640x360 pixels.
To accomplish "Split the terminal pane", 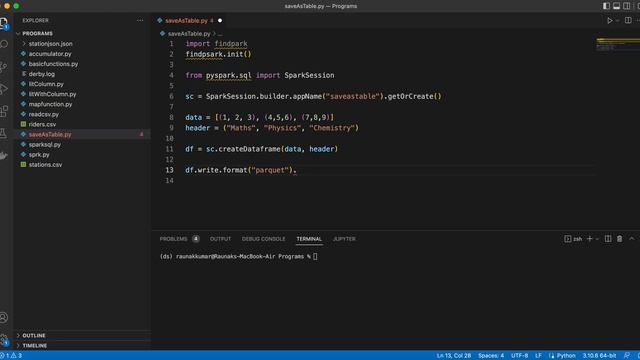I will pyautogui.click(x=608, y=239).
